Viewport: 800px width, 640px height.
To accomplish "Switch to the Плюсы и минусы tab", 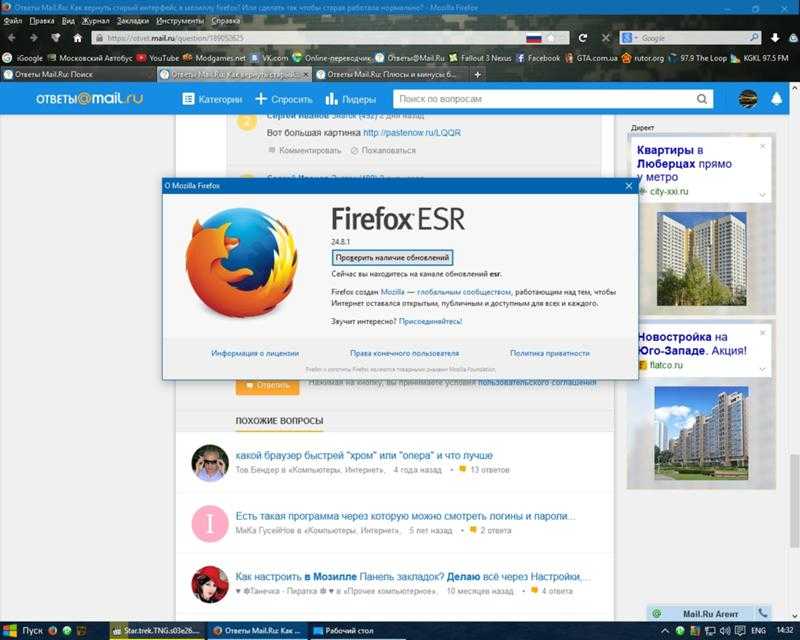I will [391, 75].
